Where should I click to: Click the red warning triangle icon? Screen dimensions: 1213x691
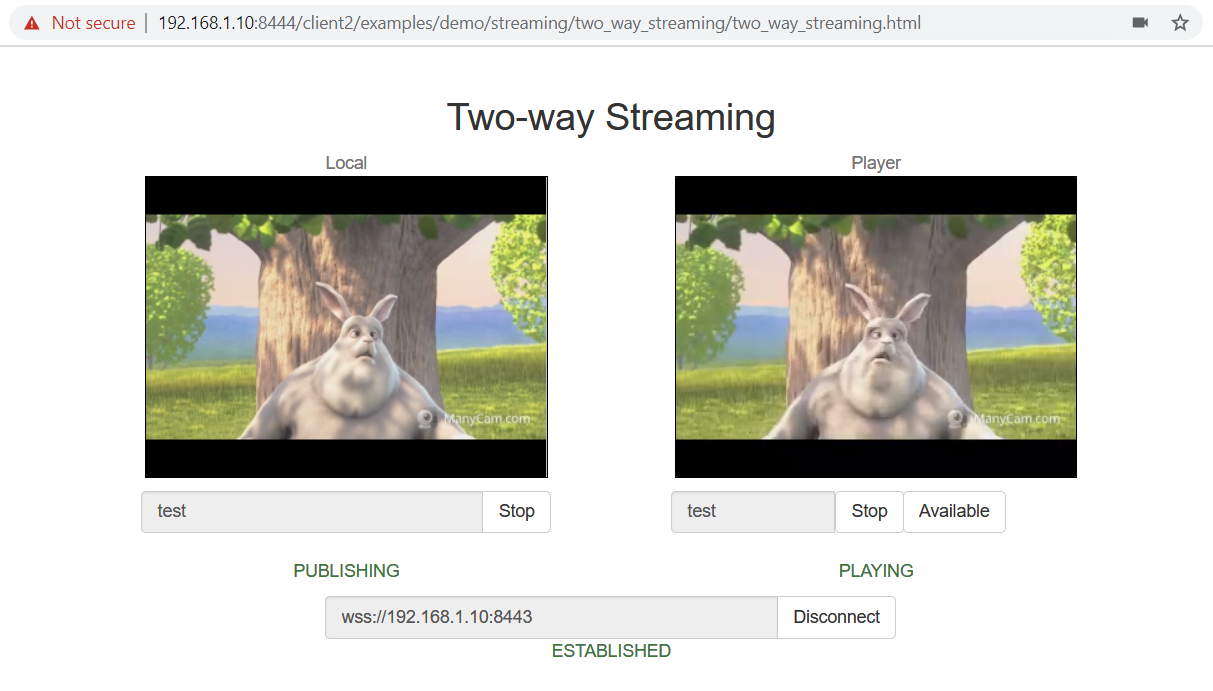pyautogui.click(x=33, y=23)
